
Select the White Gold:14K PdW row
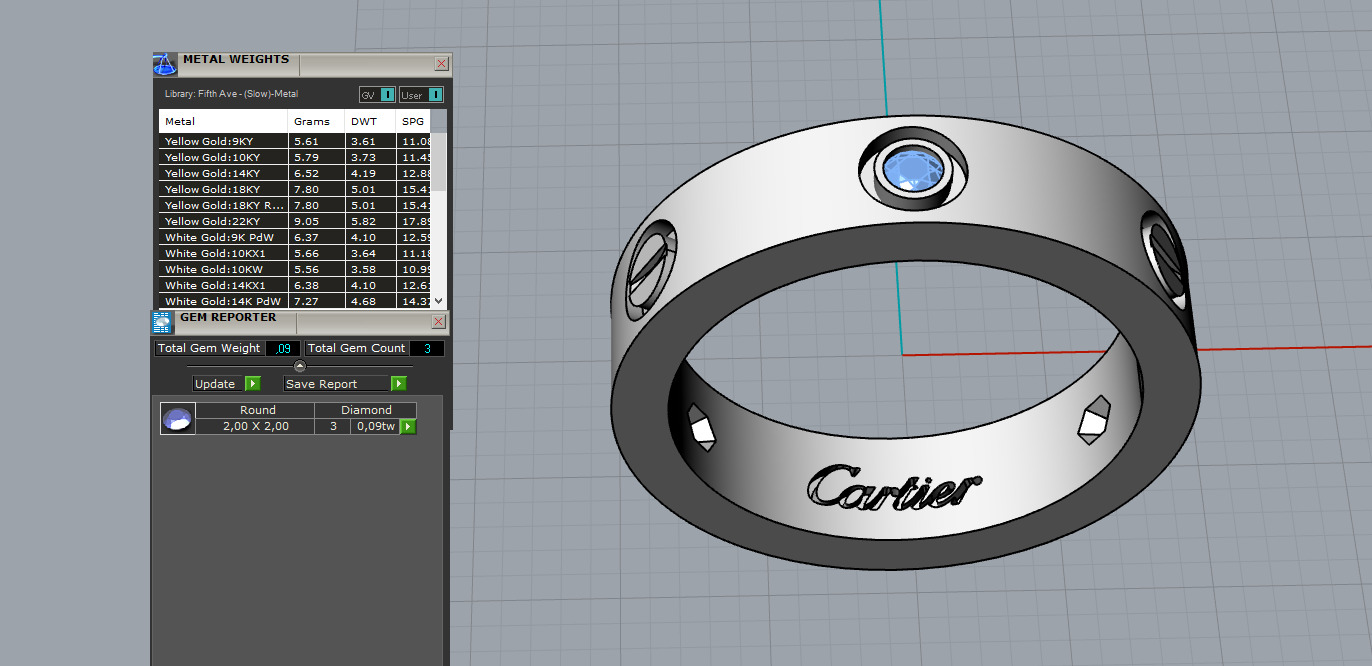(x=294, y=301)
